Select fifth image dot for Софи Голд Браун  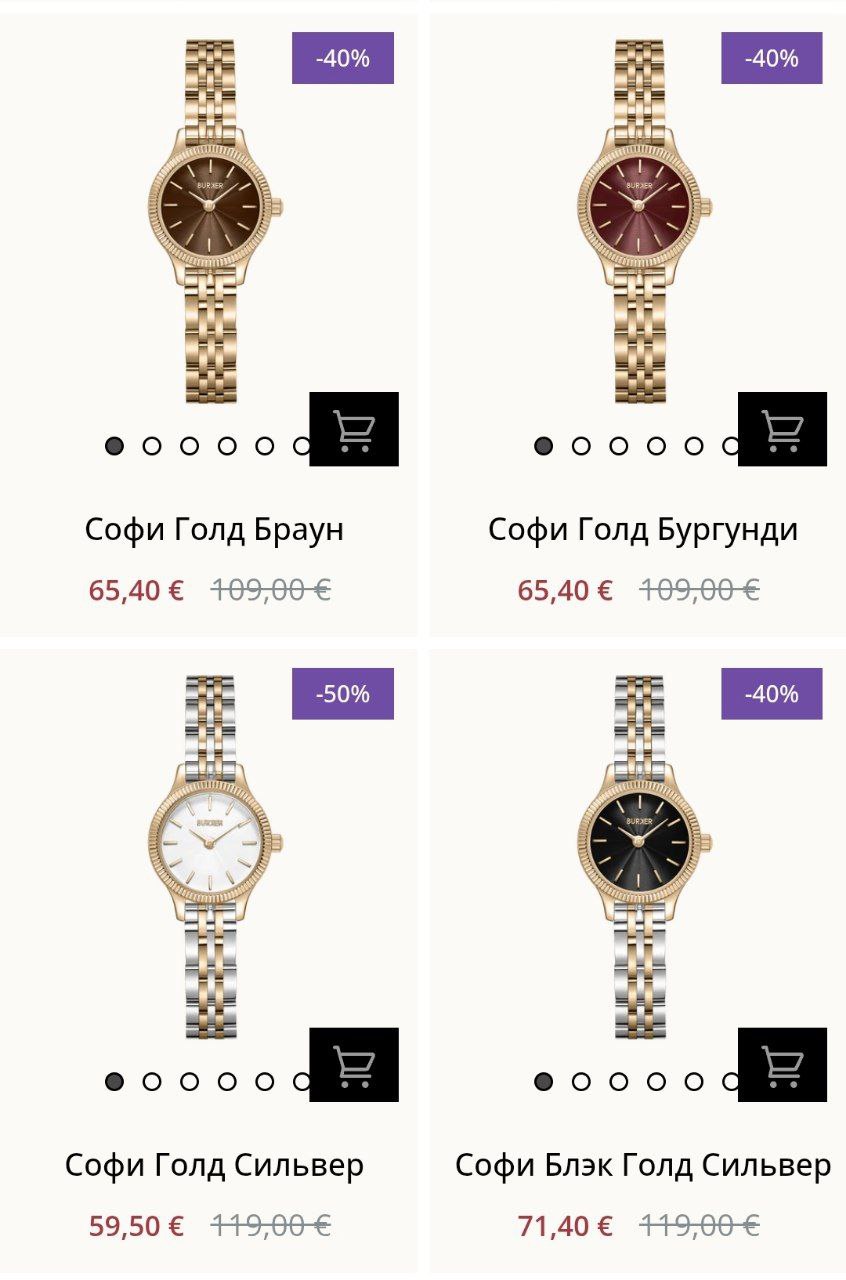pos(264,446)
